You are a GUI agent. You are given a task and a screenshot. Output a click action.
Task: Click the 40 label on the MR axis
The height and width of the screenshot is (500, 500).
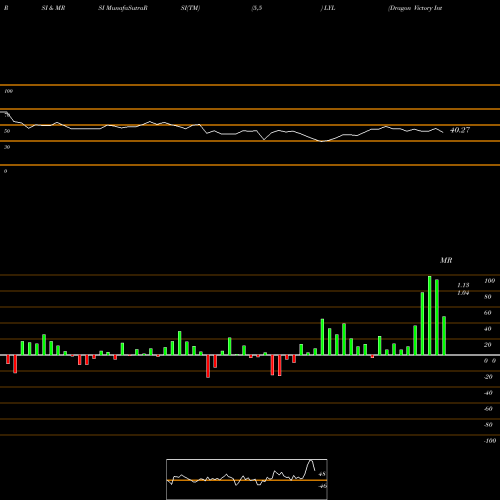click(x=488, y=329)
